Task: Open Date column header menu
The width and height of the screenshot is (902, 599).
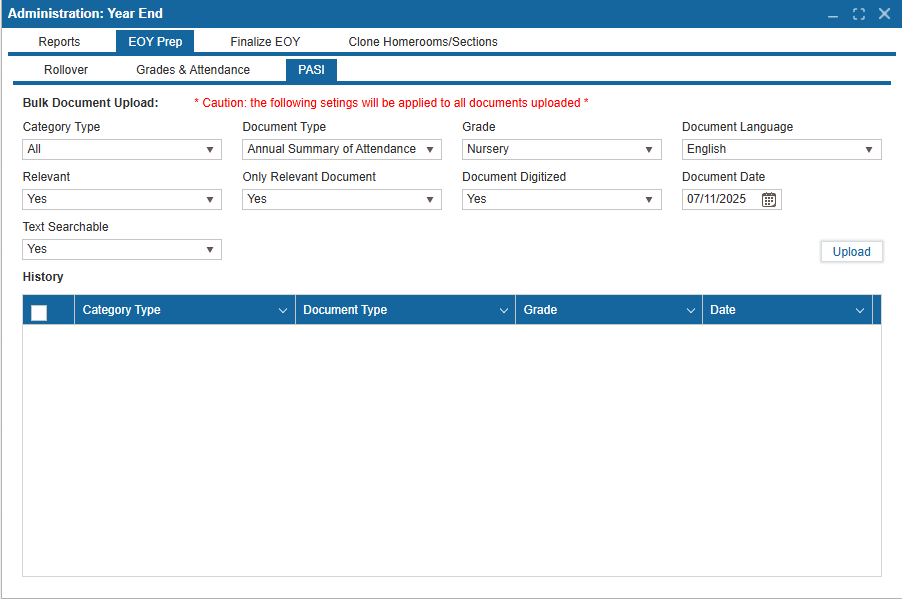Action: click(x=860, y=311)
